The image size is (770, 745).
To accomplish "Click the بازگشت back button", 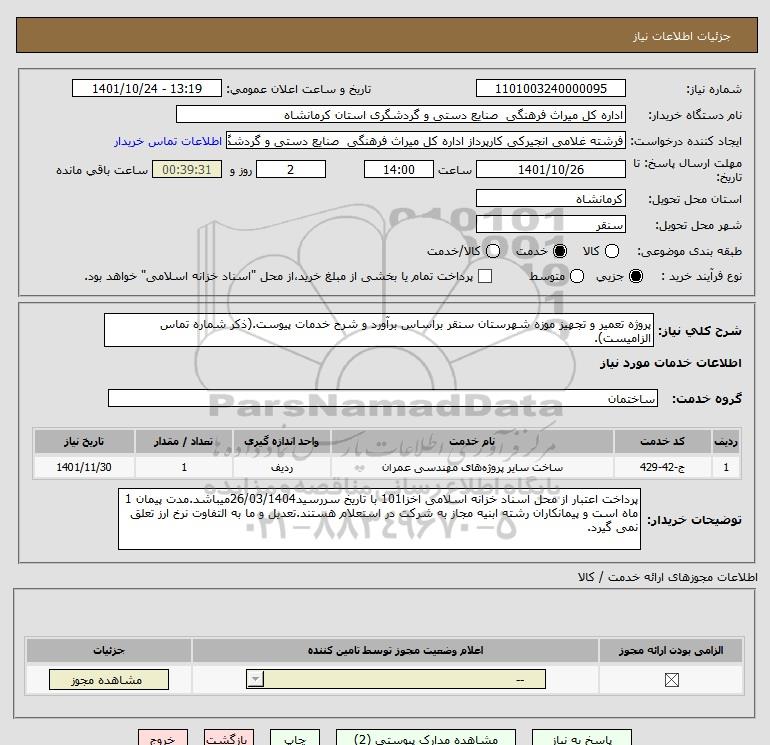I will (x=229, y=738).
